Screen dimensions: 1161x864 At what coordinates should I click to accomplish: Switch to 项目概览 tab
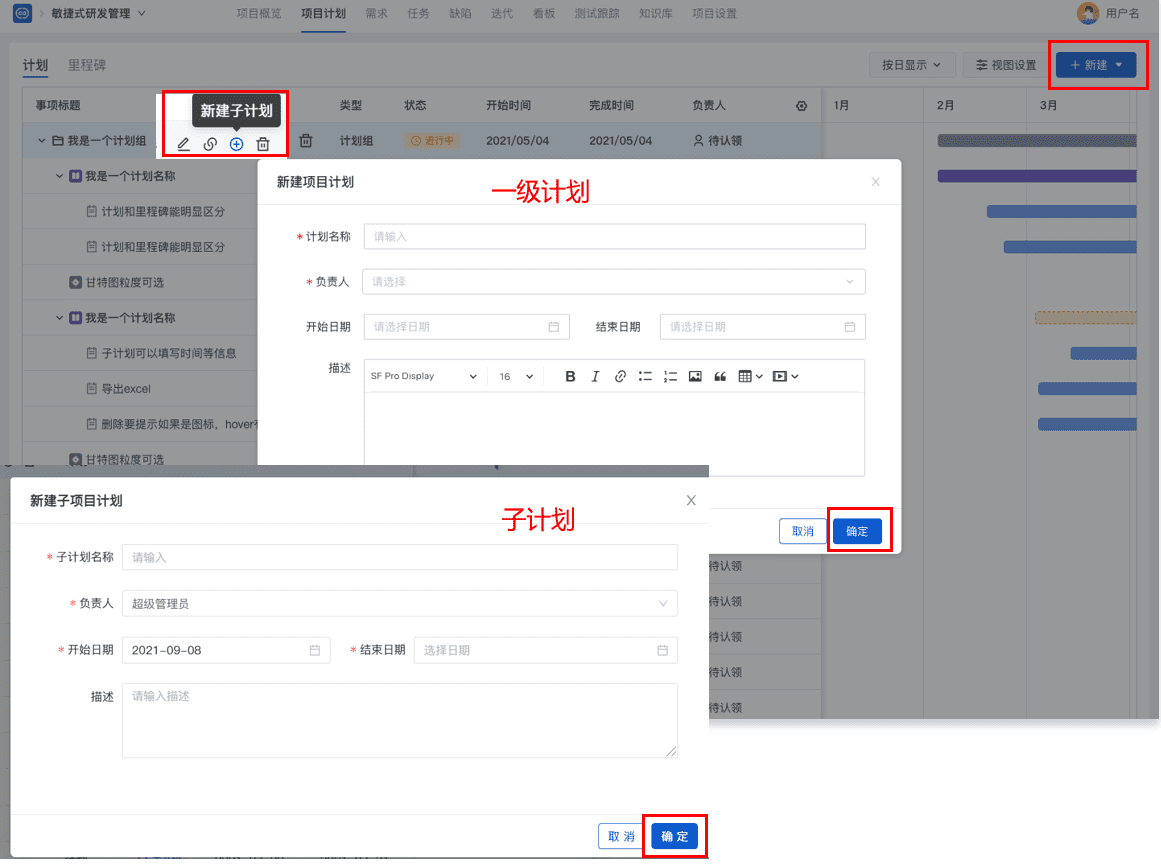[x=259, y=13]
